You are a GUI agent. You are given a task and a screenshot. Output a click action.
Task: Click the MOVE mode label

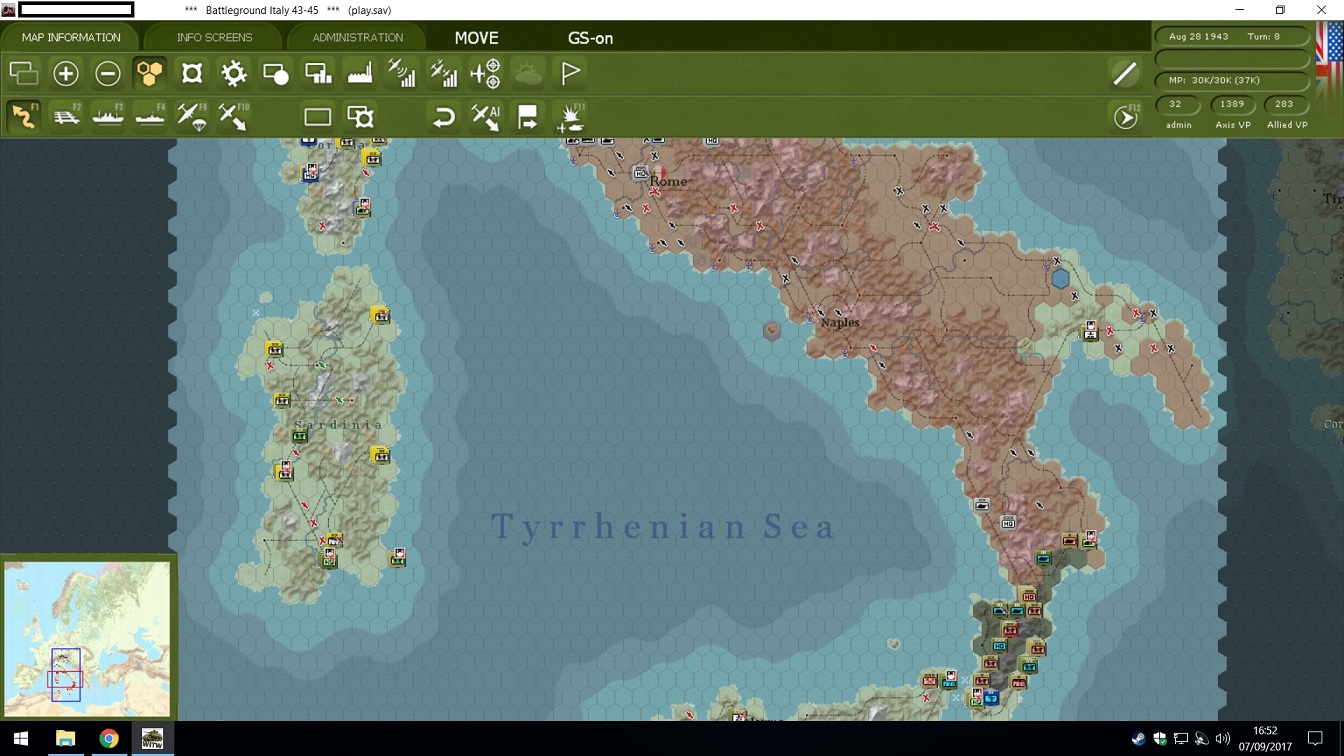click(476, 38)
